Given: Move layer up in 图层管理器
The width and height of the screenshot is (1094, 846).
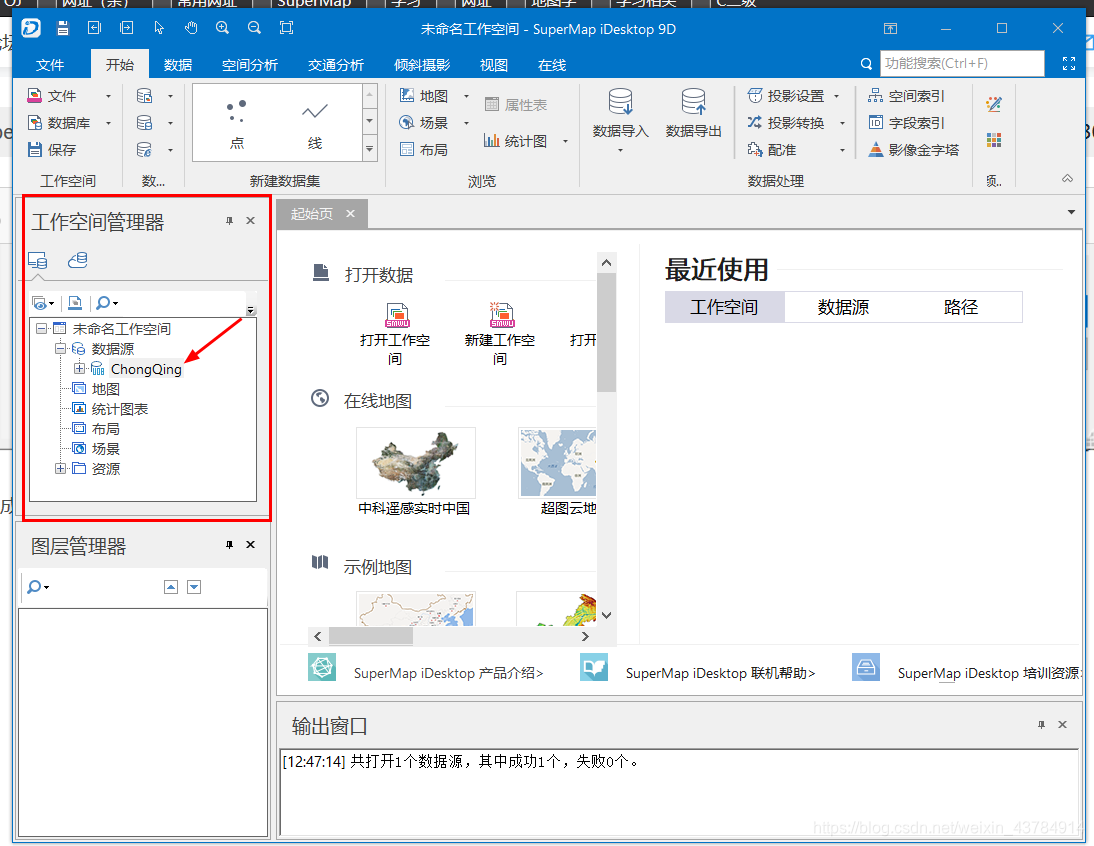Looking at the screenshot, I should click(171, 587).
